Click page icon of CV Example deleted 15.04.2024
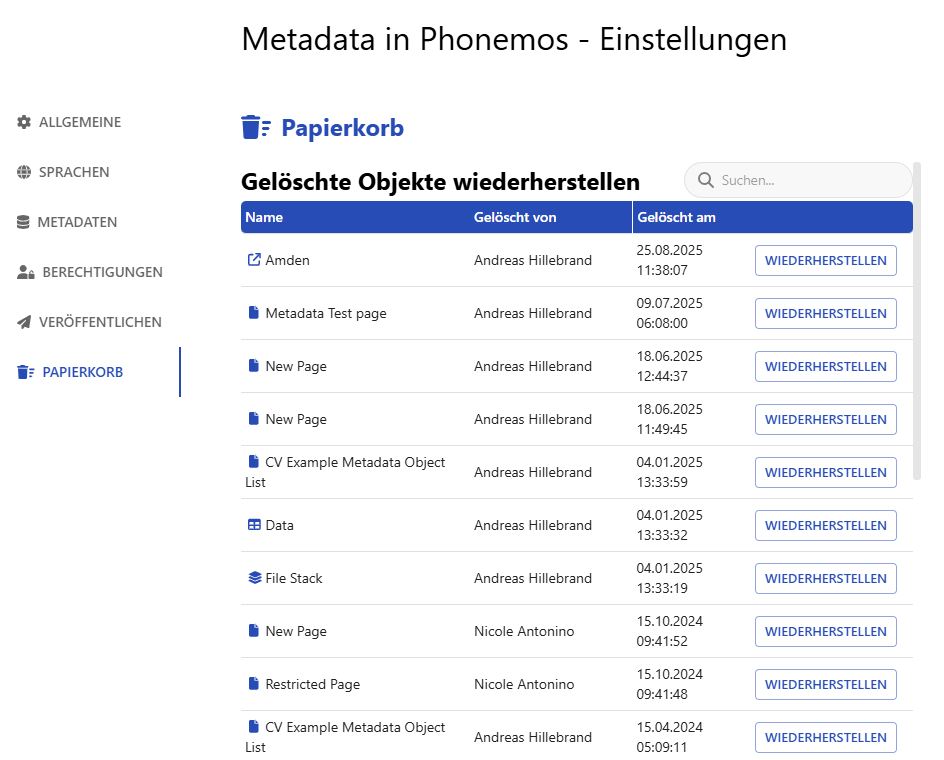This screenshot has width=944, height=760. pyautogui.click(x=254, y=726)
